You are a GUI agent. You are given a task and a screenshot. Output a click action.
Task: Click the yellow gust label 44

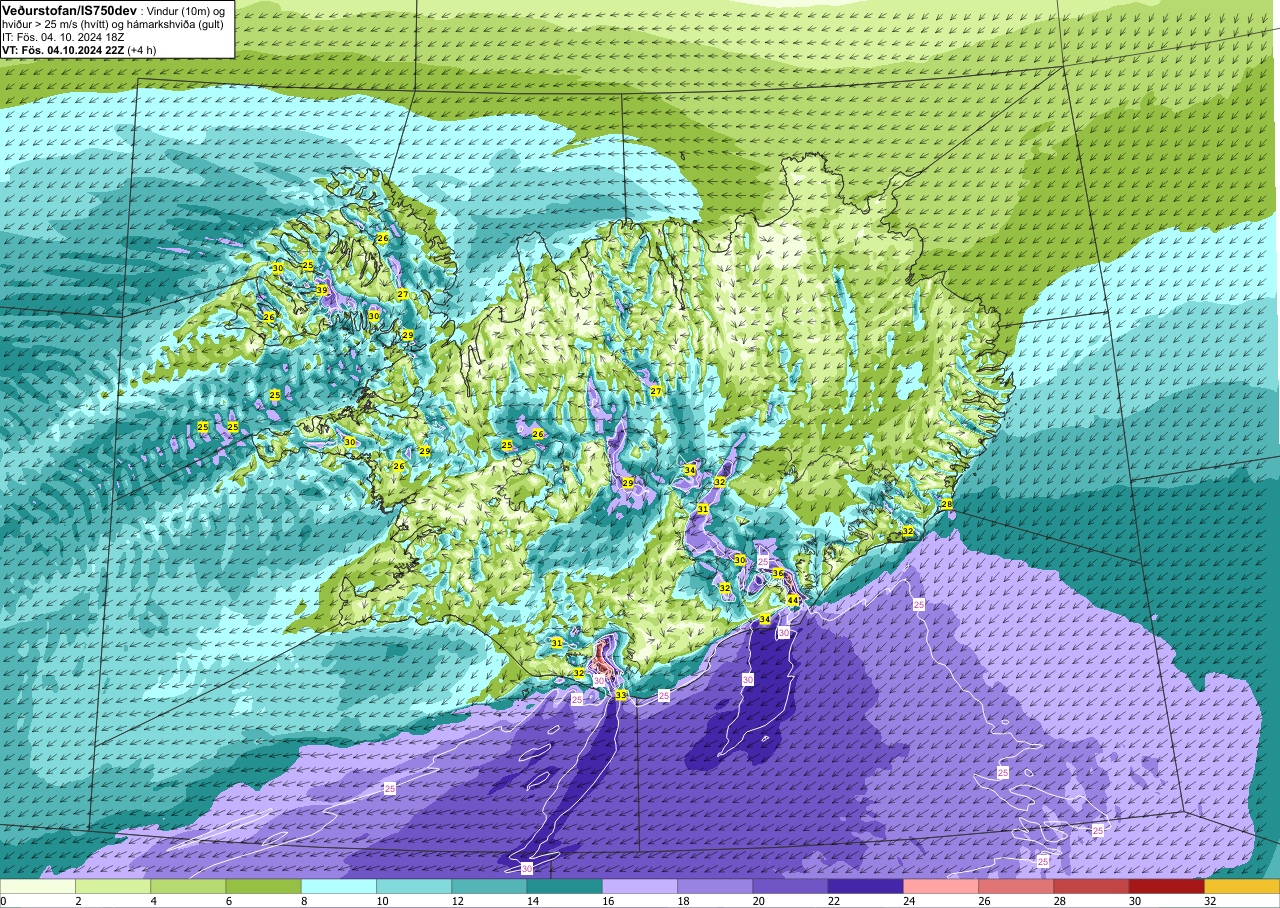[792, 600]
